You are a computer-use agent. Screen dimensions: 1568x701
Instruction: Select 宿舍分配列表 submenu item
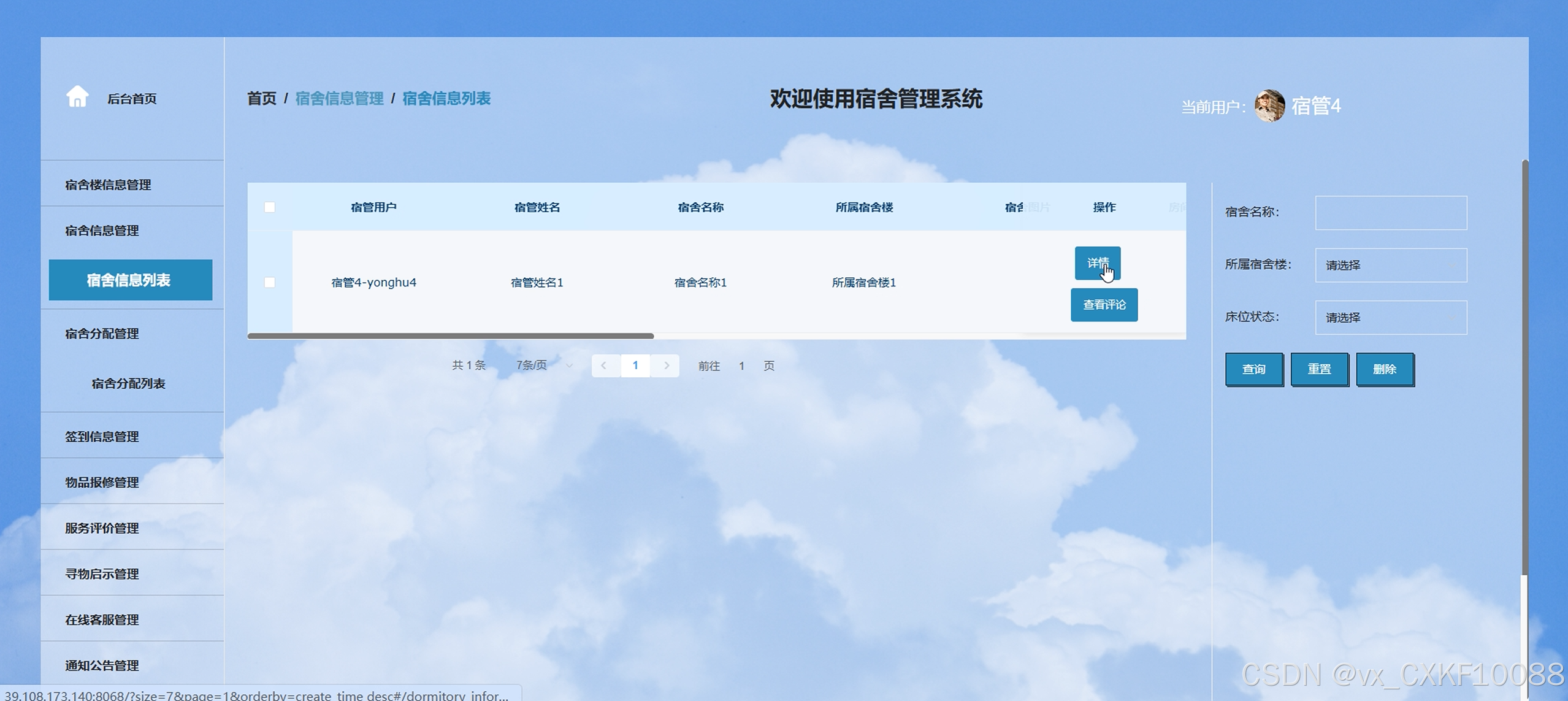128,383
